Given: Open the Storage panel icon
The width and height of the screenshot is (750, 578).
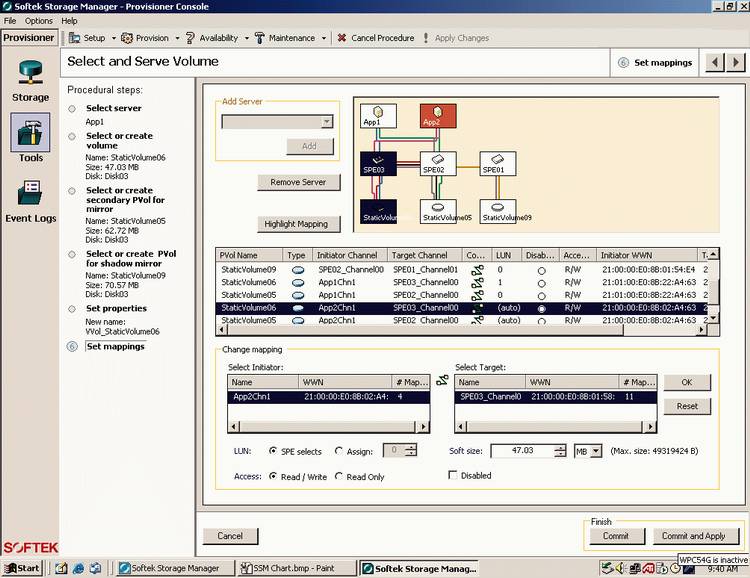Looking at the screenshot, I should (31, 72).
